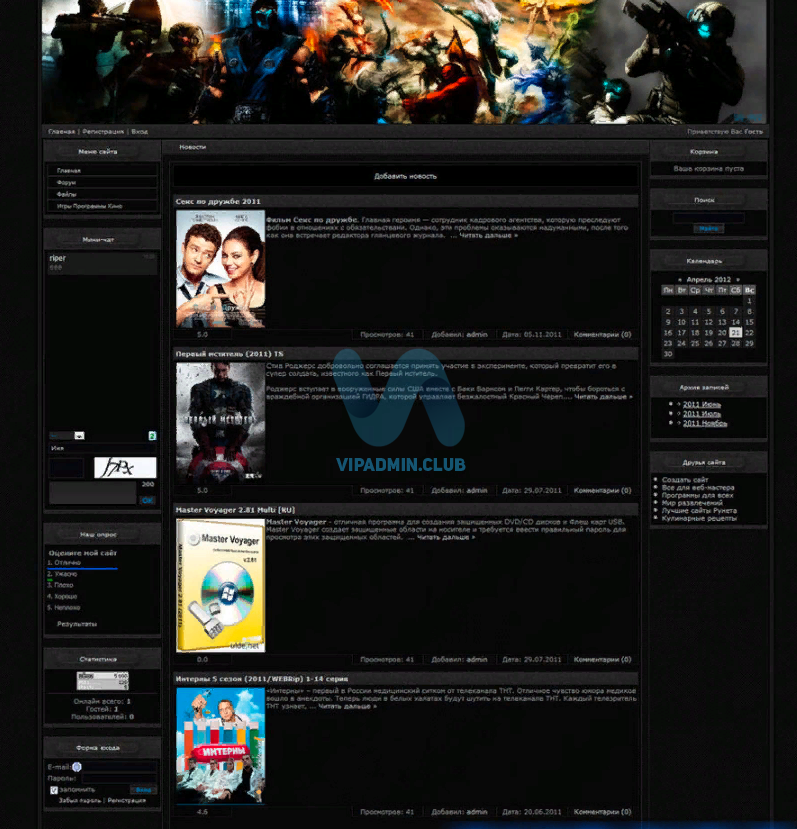
Task: Open the 'Интерны' poster thumbnail
Action: tap(221, 745)
